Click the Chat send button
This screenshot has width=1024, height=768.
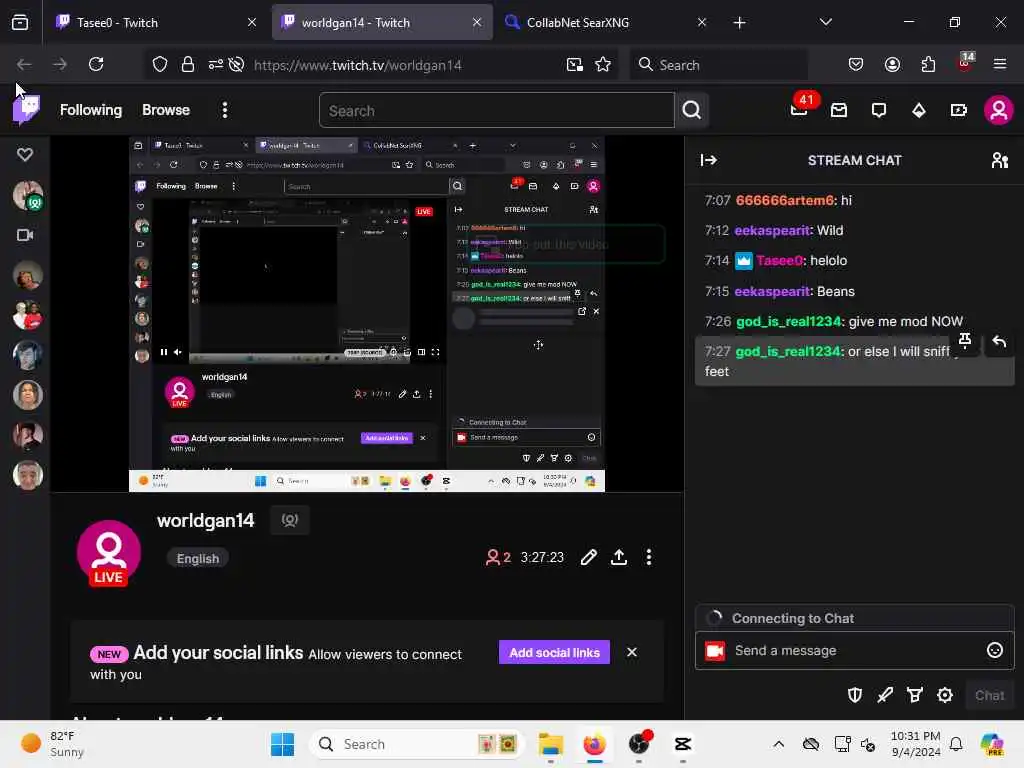point(989,696)
